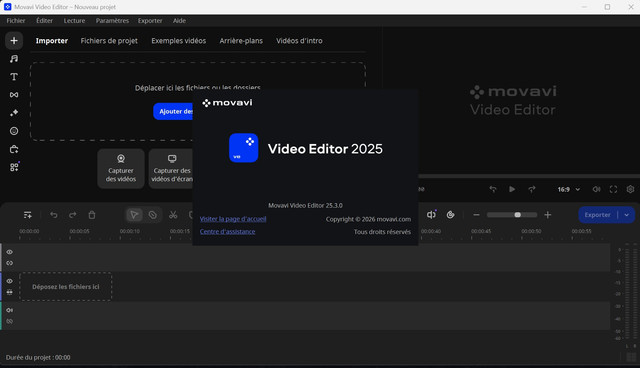The image size is (640, 368).
Task: Toggle visibility eye of main video track
Action: (x=9, y=281)
